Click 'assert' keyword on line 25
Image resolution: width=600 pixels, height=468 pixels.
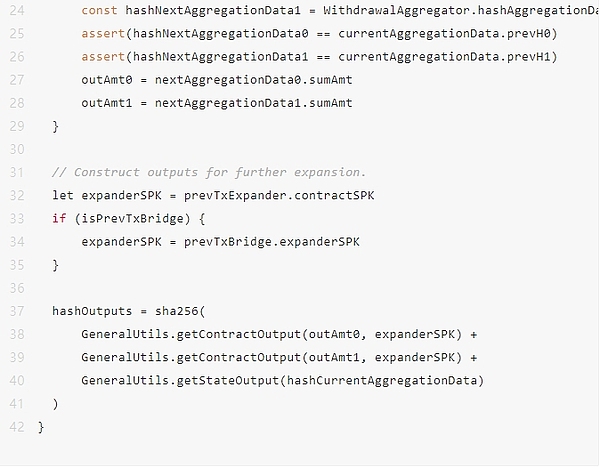pos(103,33)
